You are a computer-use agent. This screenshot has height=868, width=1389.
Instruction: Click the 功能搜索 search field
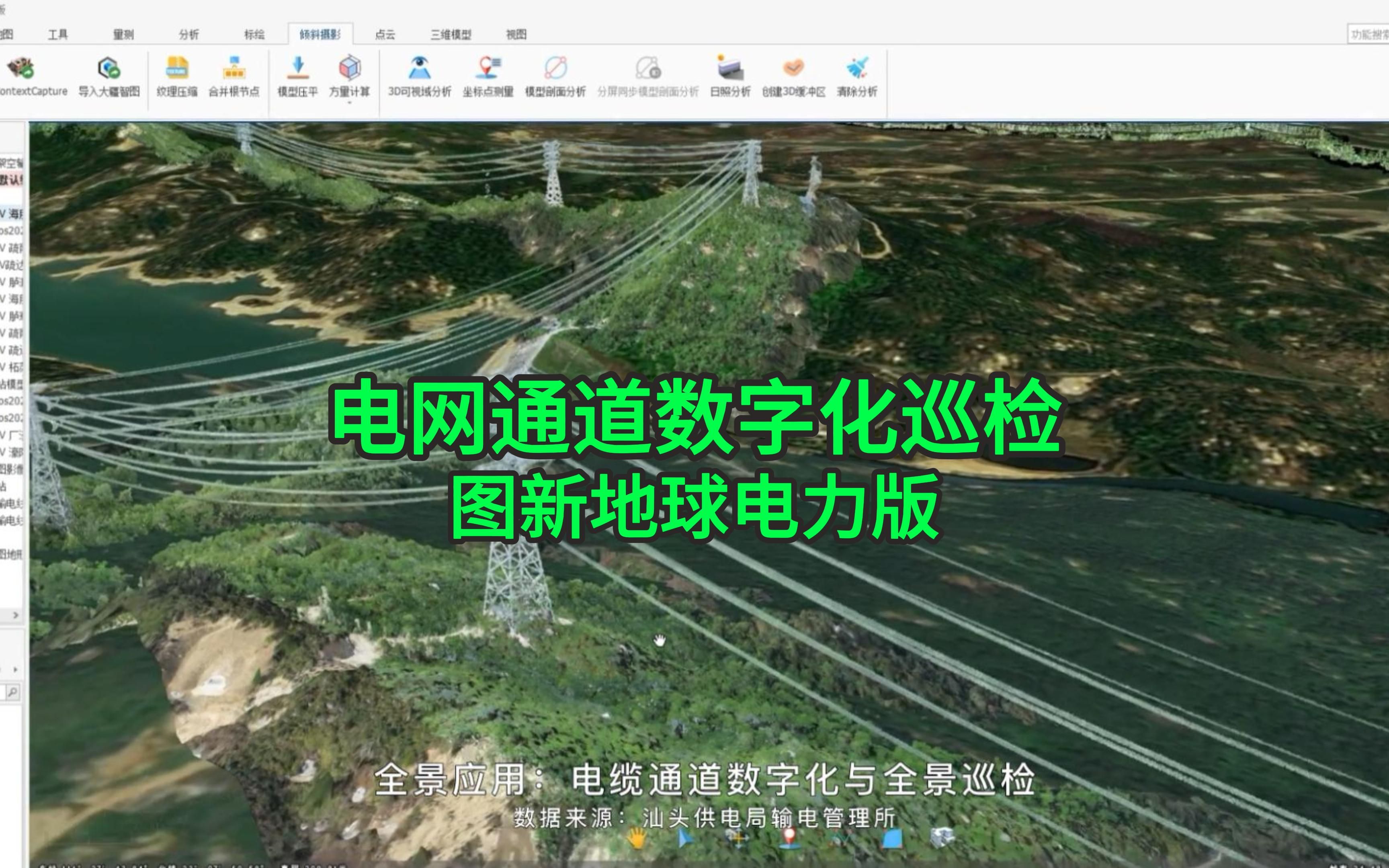1369,35
